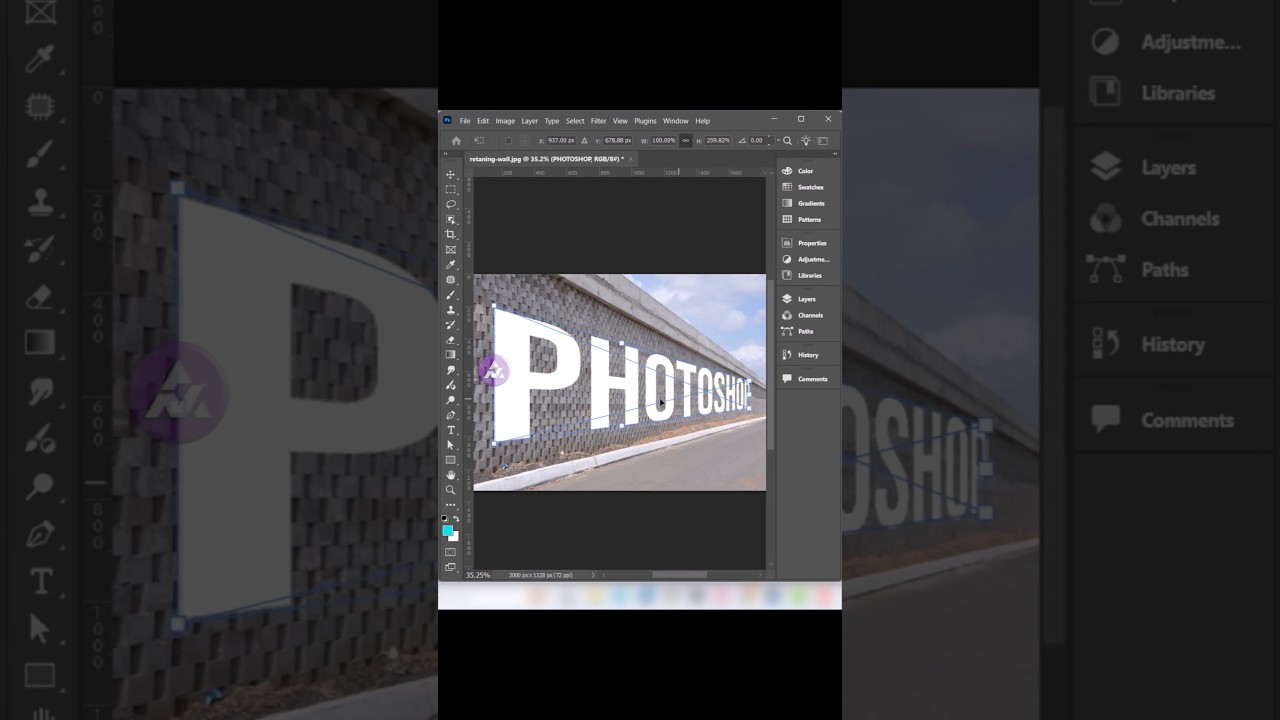This screenshot has width=1280, height=720.
Task: Click the cyan foreground color swatch
Action: pyautogui.click(x=448, y=530)
